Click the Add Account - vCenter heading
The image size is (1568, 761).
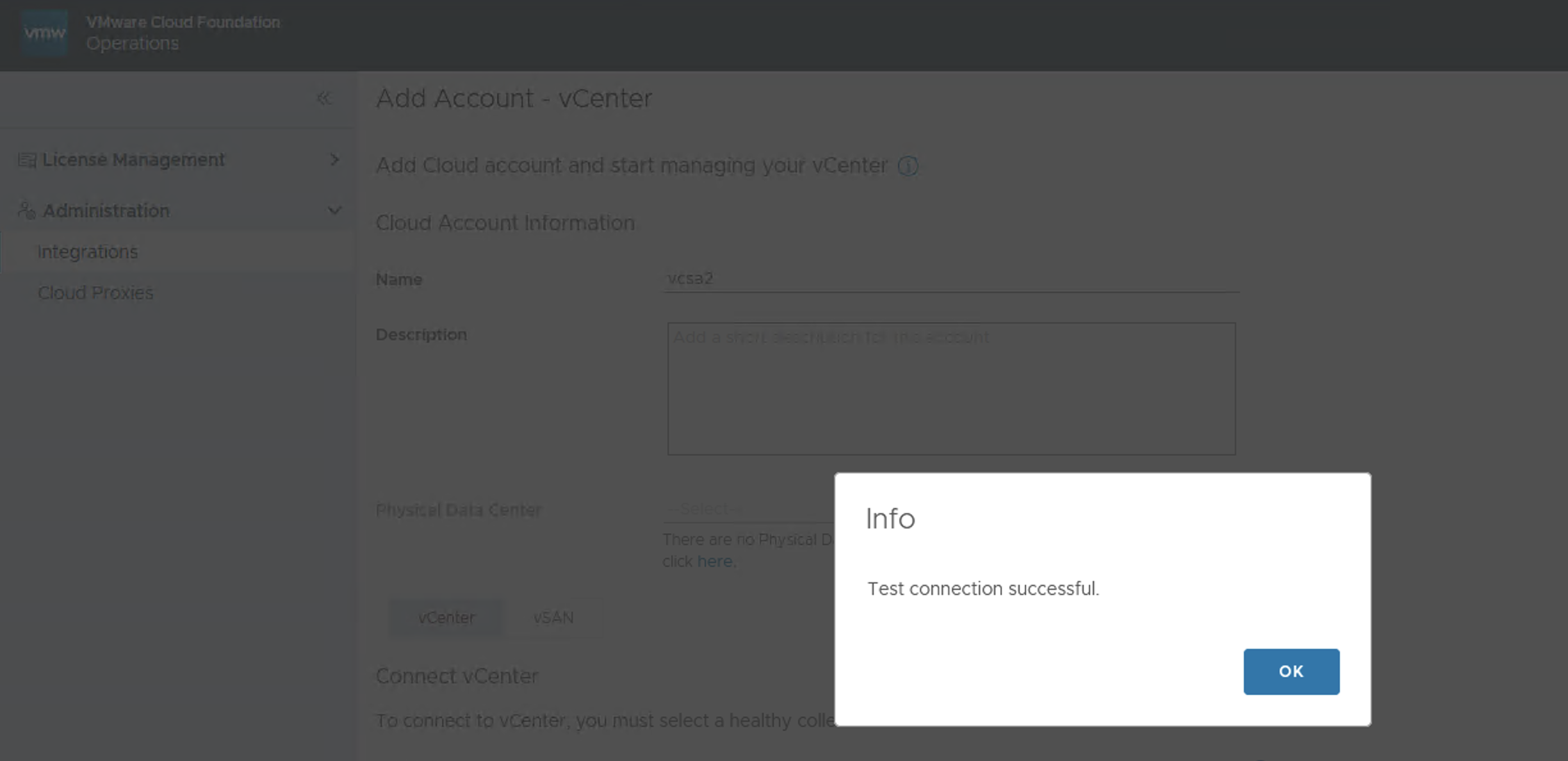[x=514, y=98]
